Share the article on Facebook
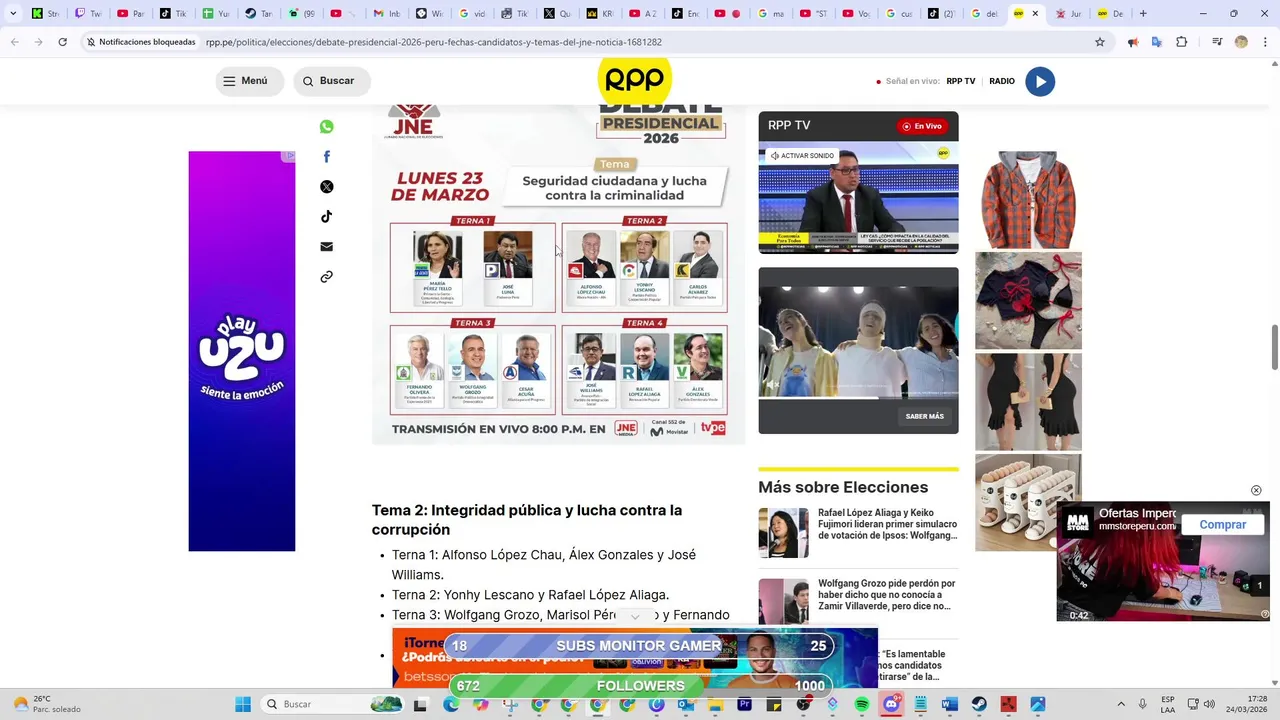Image resolution: width=1280 pixels, height=720 pixels. 326,157
